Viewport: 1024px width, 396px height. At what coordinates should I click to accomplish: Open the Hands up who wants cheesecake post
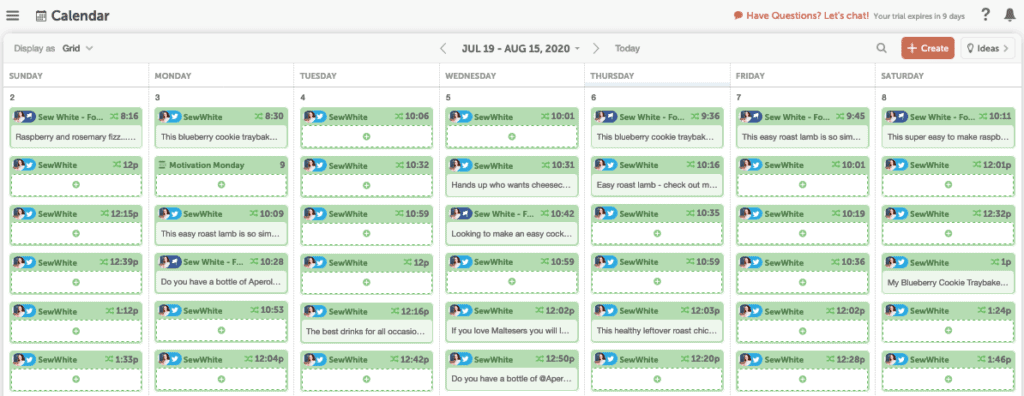tap(511, 185)
